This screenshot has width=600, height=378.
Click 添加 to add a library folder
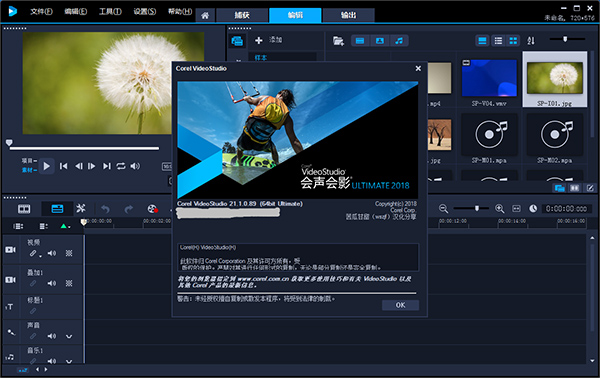pos(269,40)
